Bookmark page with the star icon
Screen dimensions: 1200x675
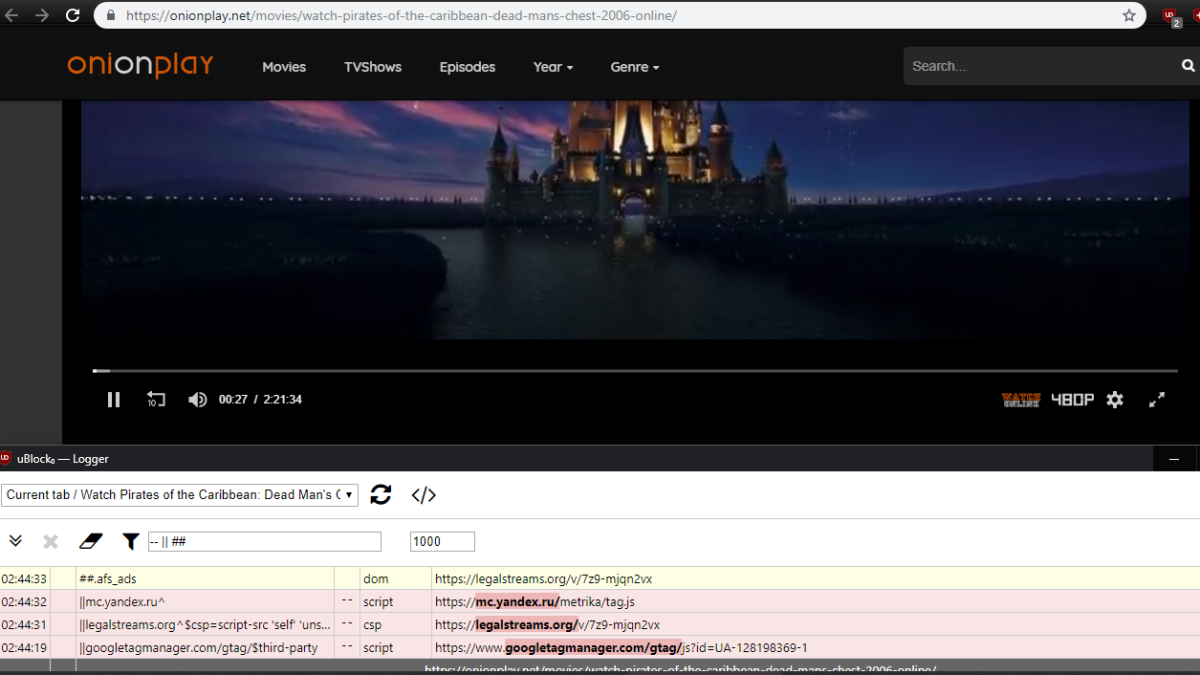(1129, 15)
